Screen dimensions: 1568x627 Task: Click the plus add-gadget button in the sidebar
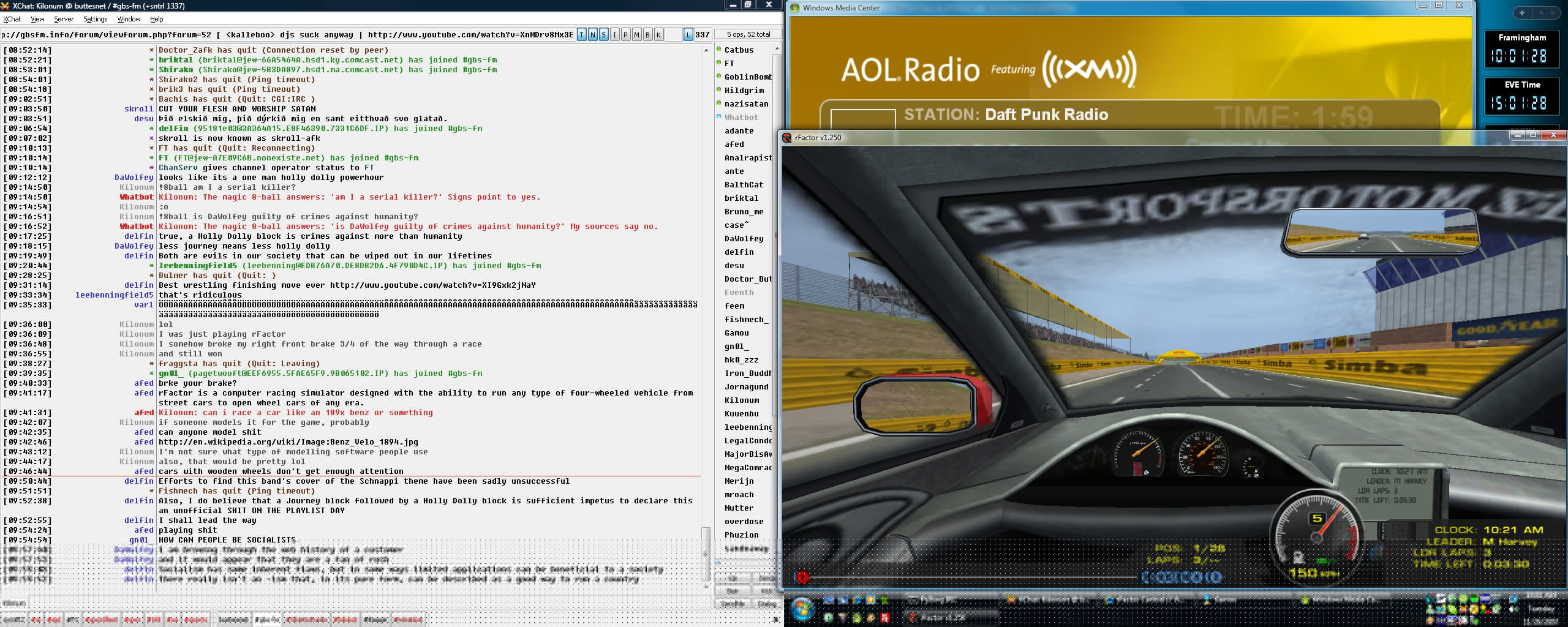1521,13
